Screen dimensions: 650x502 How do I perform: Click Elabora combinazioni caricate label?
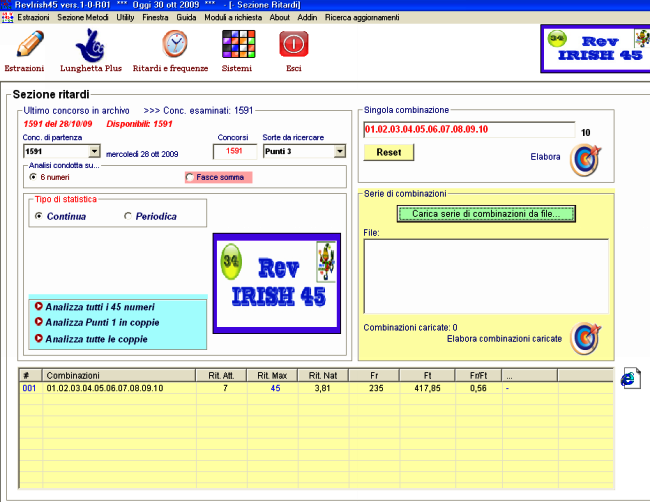pos(504,339)
